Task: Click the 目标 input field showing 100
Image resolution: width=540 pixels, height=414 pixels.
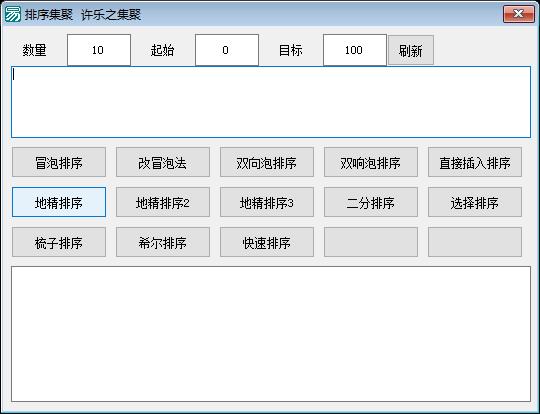Action: point(354,50)
